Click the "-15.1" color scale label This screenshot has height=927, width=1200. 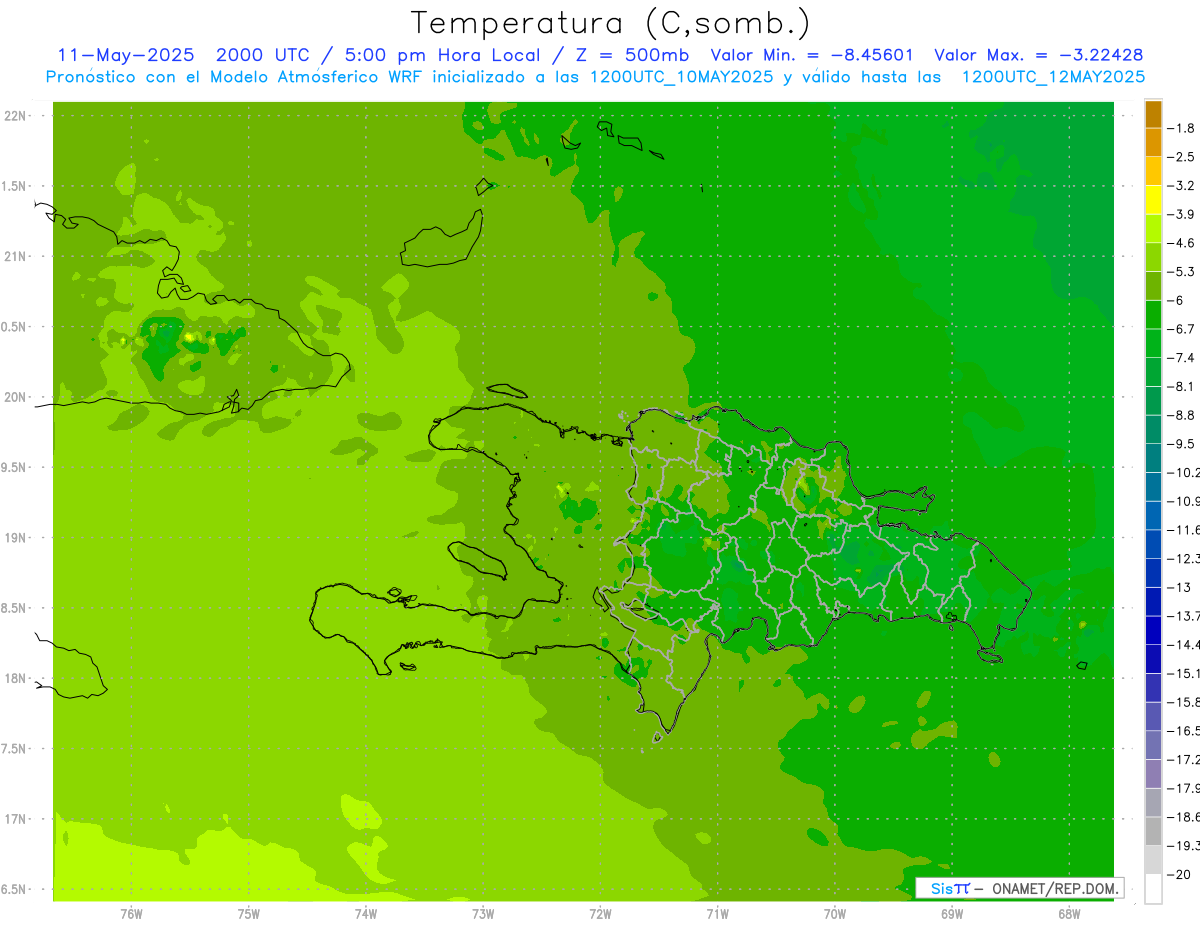click(x=1186, y=673)
